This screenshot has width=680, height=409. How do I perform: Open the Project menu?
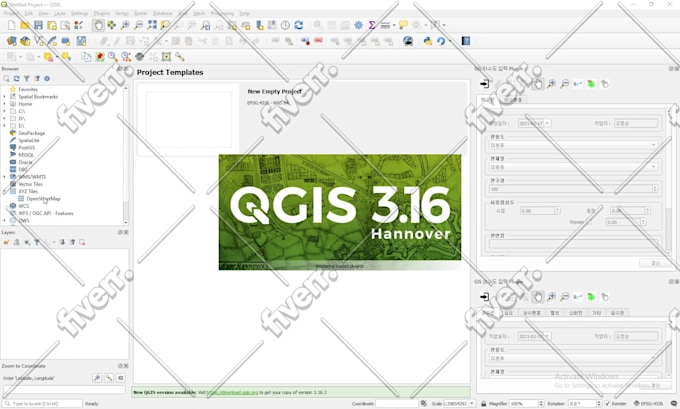(11, 13)
